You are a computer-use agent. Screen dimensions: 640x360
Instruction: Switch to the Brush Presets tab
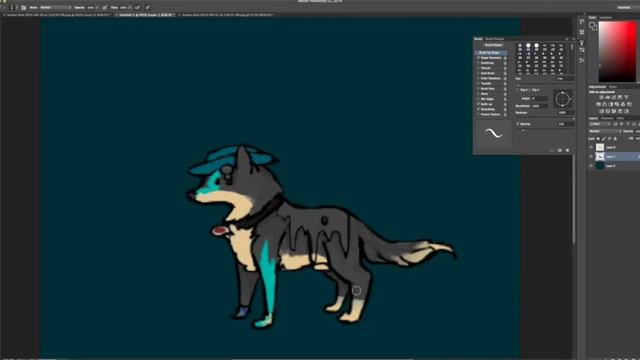click(494, 39)
